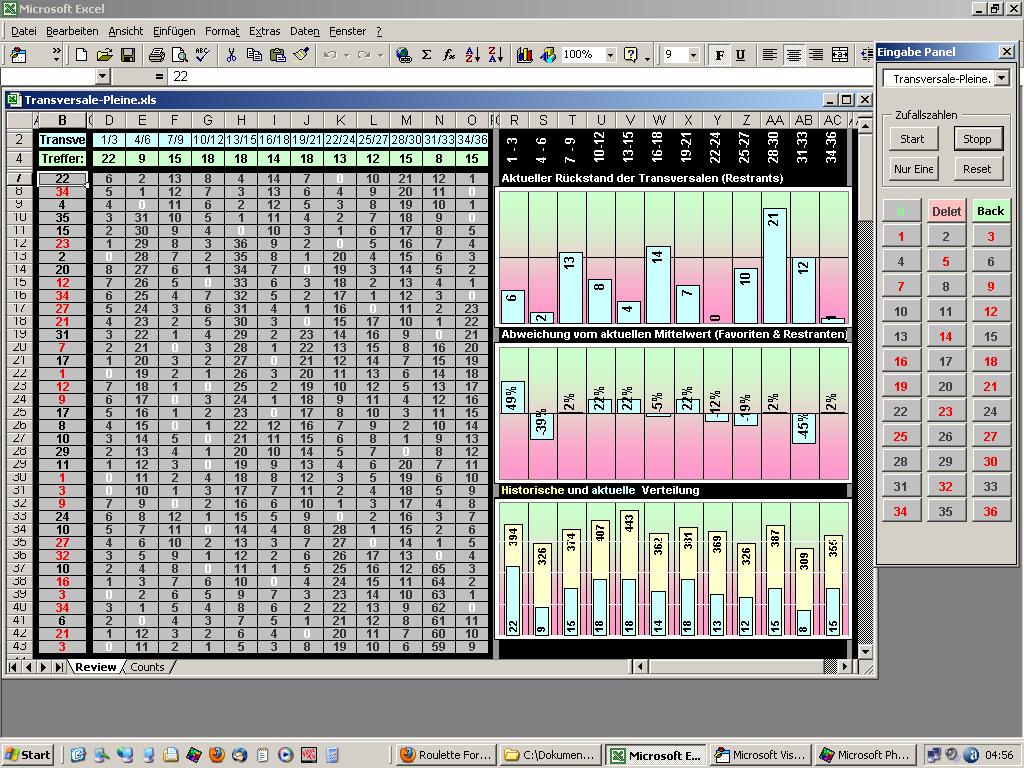The image size is (1024, 768).
Task: Open the fx function wizard
Action: pos(449,55)
